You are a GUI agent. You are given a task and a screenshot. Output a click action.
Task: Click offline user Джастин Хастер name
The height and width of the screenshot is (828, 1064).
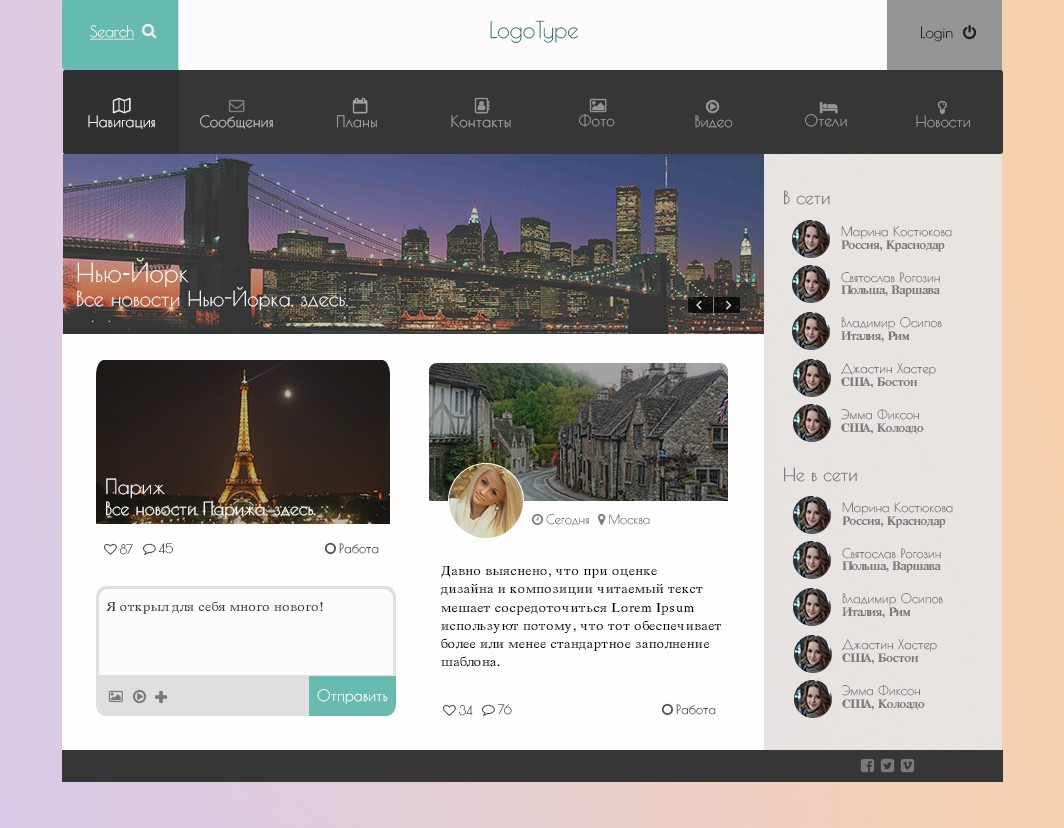coord(890,645)
